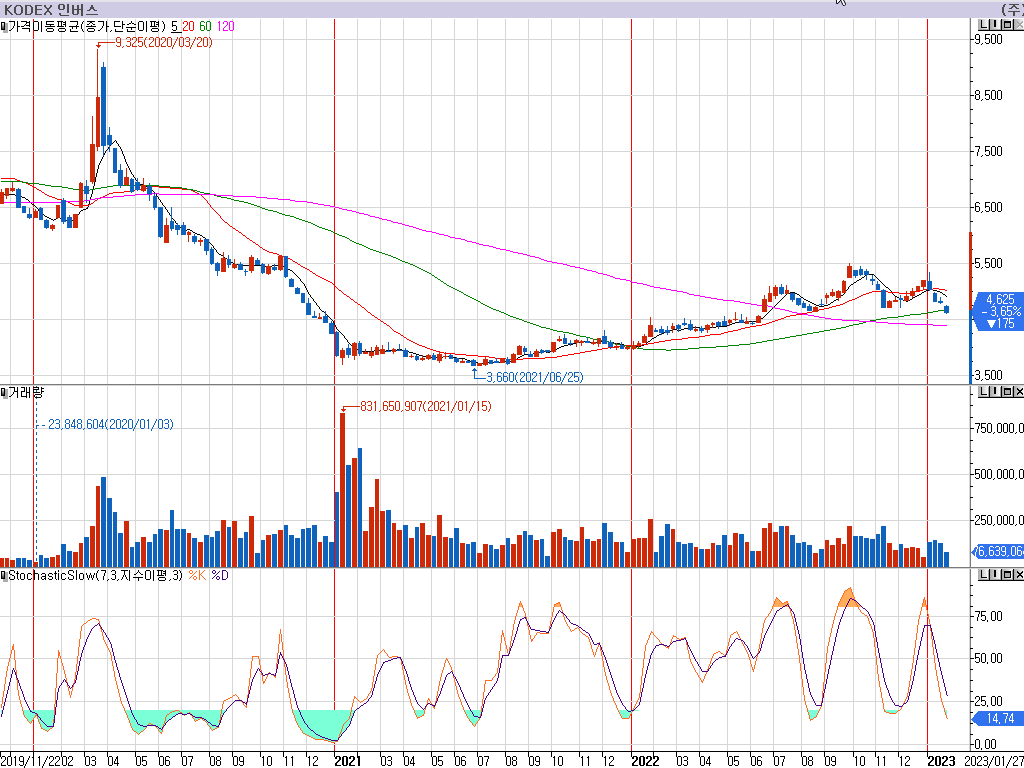The image size is (1024, 768).
Task: Maximize the StochasticSlow panel
Action: pos(1007,575)
